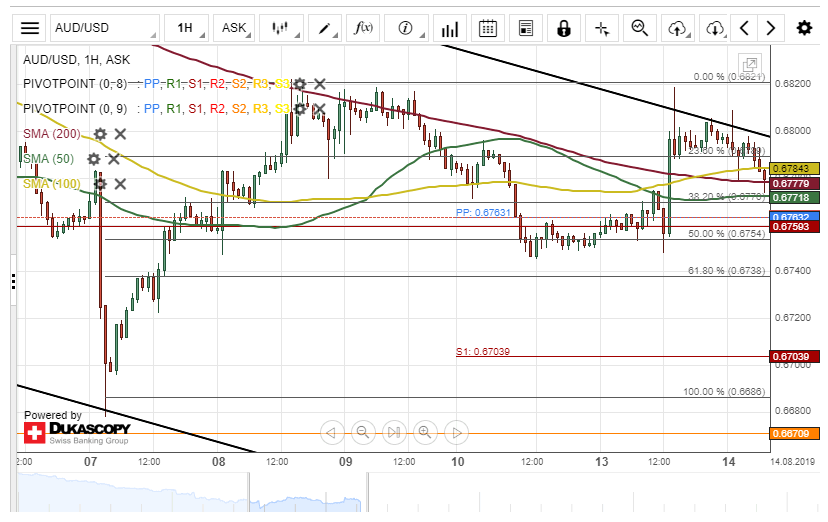
Task: Jump to latest bar skip control
Action: click(x=394, y=433)
